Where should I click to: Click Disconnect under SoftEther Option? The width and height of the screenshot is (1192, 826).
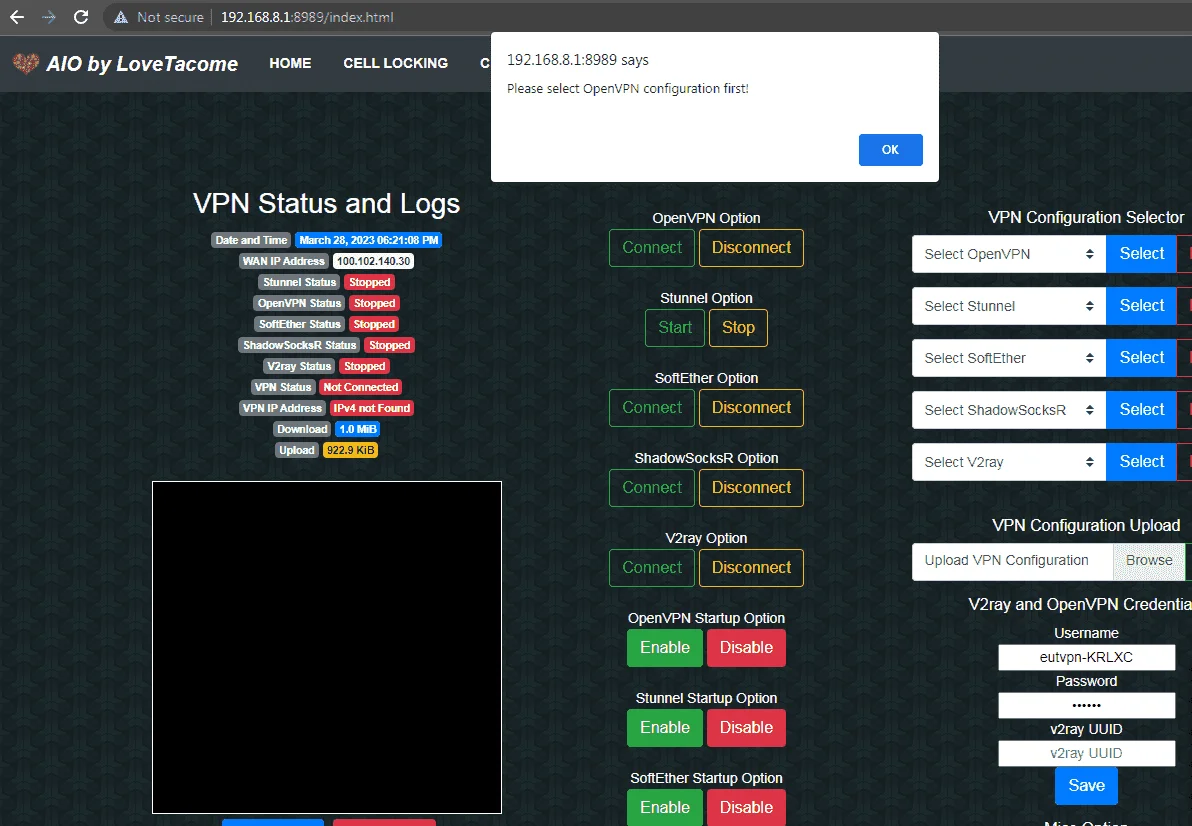click(751, 408)
